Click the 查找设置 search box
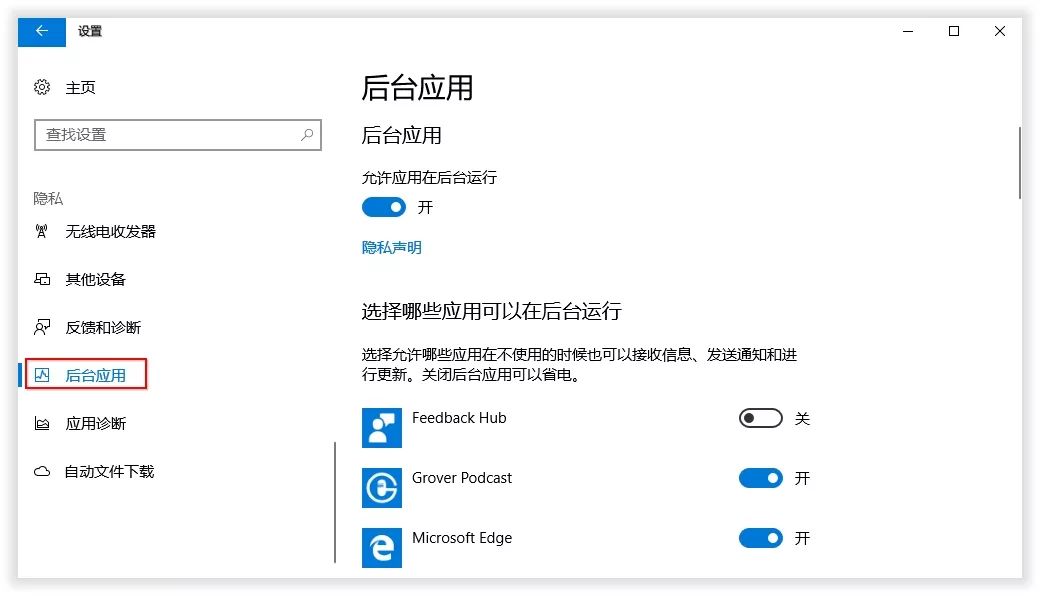1040x596 pixels. tap(165, 134)
